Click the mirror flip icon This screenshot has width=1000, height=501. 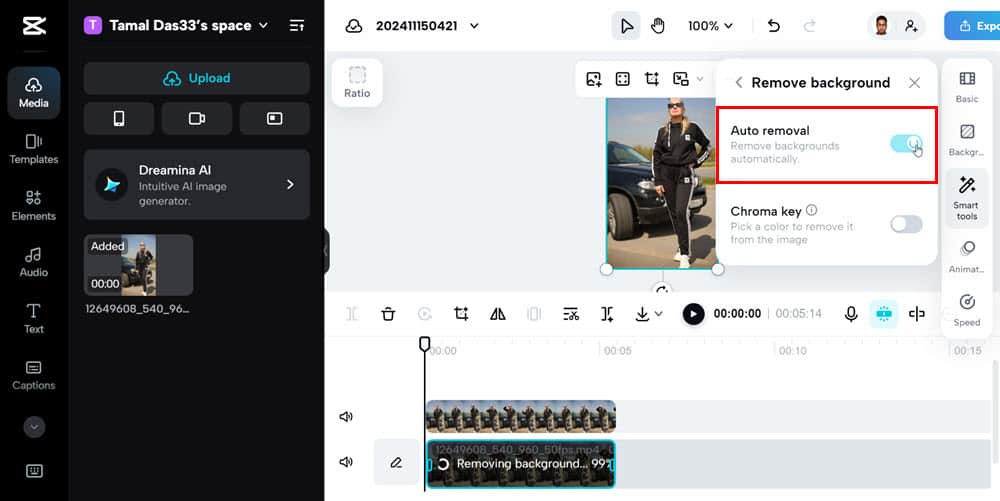coord(497,314)
